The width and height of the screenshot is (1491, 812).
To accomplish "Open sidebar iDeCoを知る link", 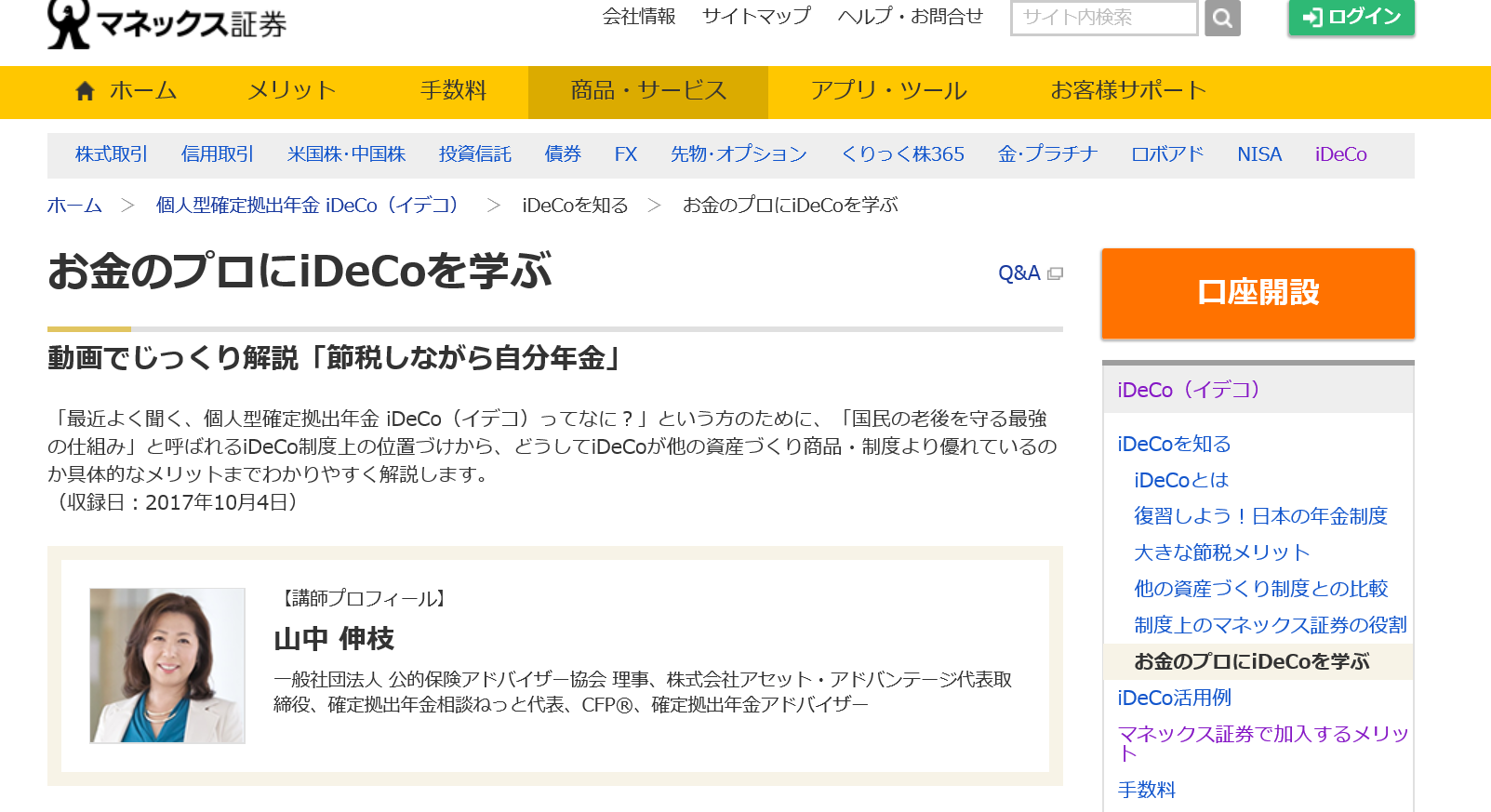I will click(x=1174, y=445).
